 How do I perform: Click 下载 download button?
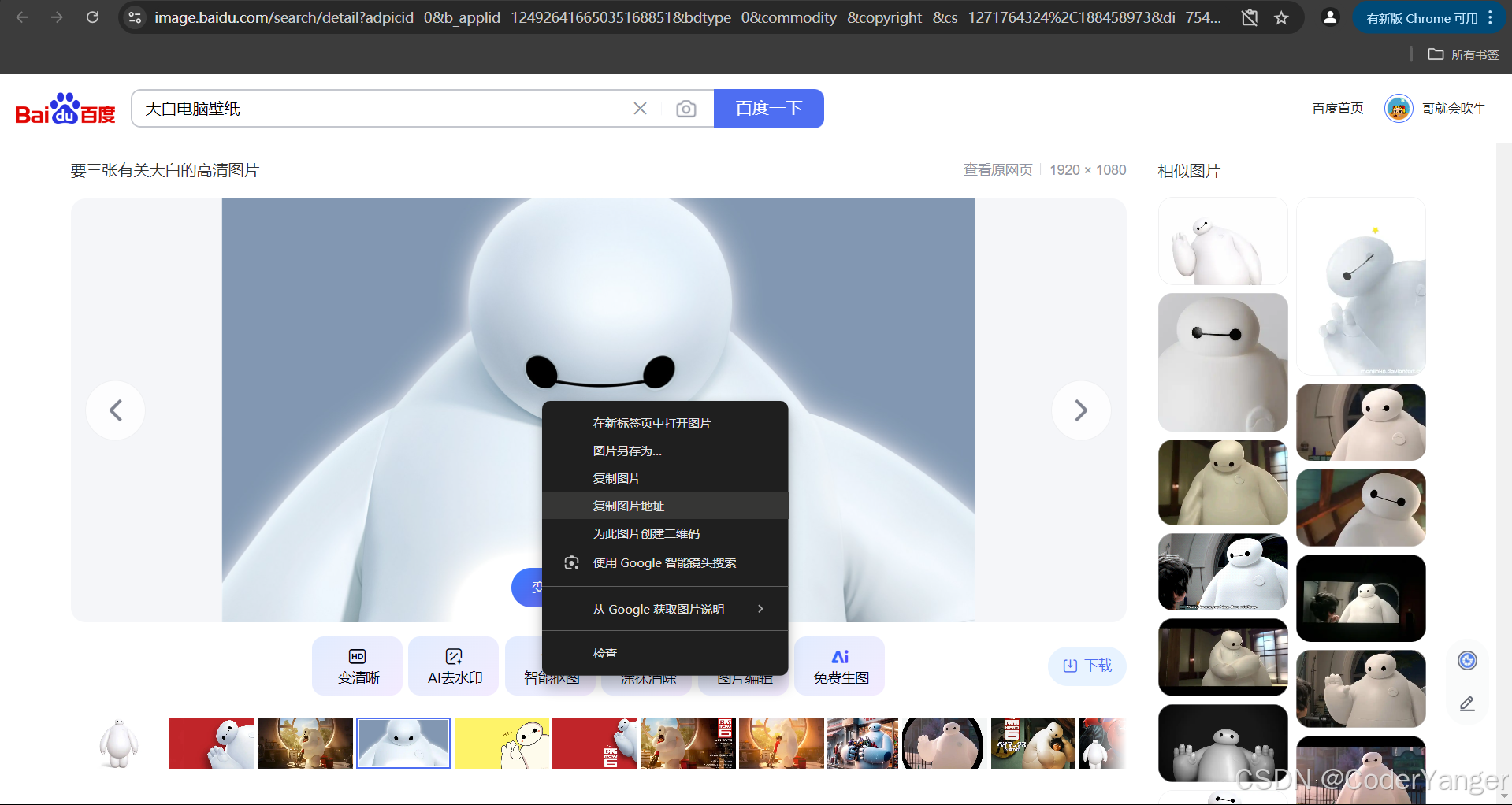point(1087,666)
